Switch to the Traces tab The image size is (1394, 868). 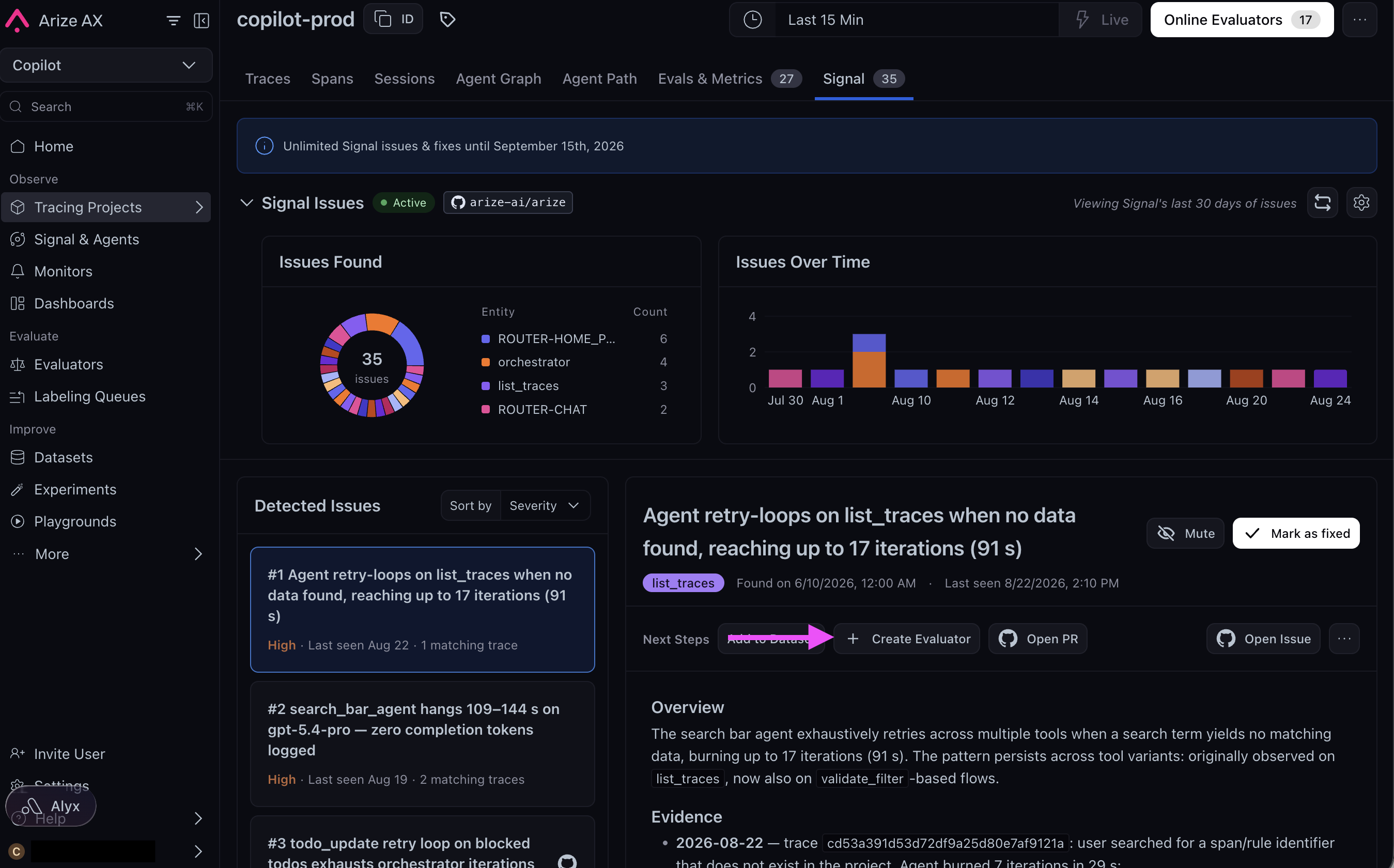[268, 79]
